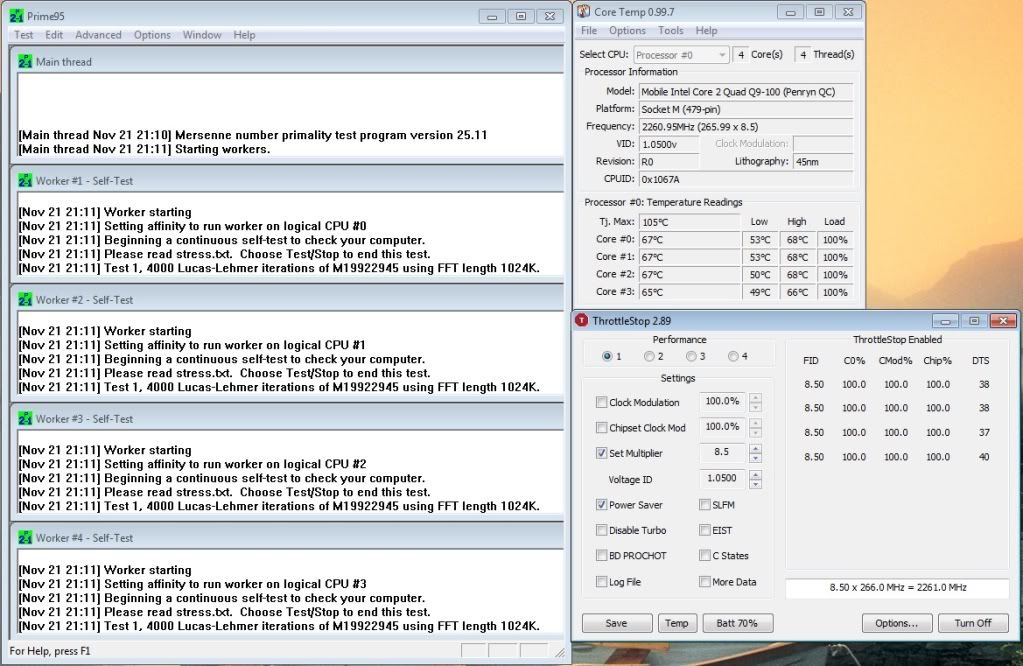Select Performance profile 2 in ThrottleStop
Screen dimensions: 1023x666
click(x=649, y=356)
